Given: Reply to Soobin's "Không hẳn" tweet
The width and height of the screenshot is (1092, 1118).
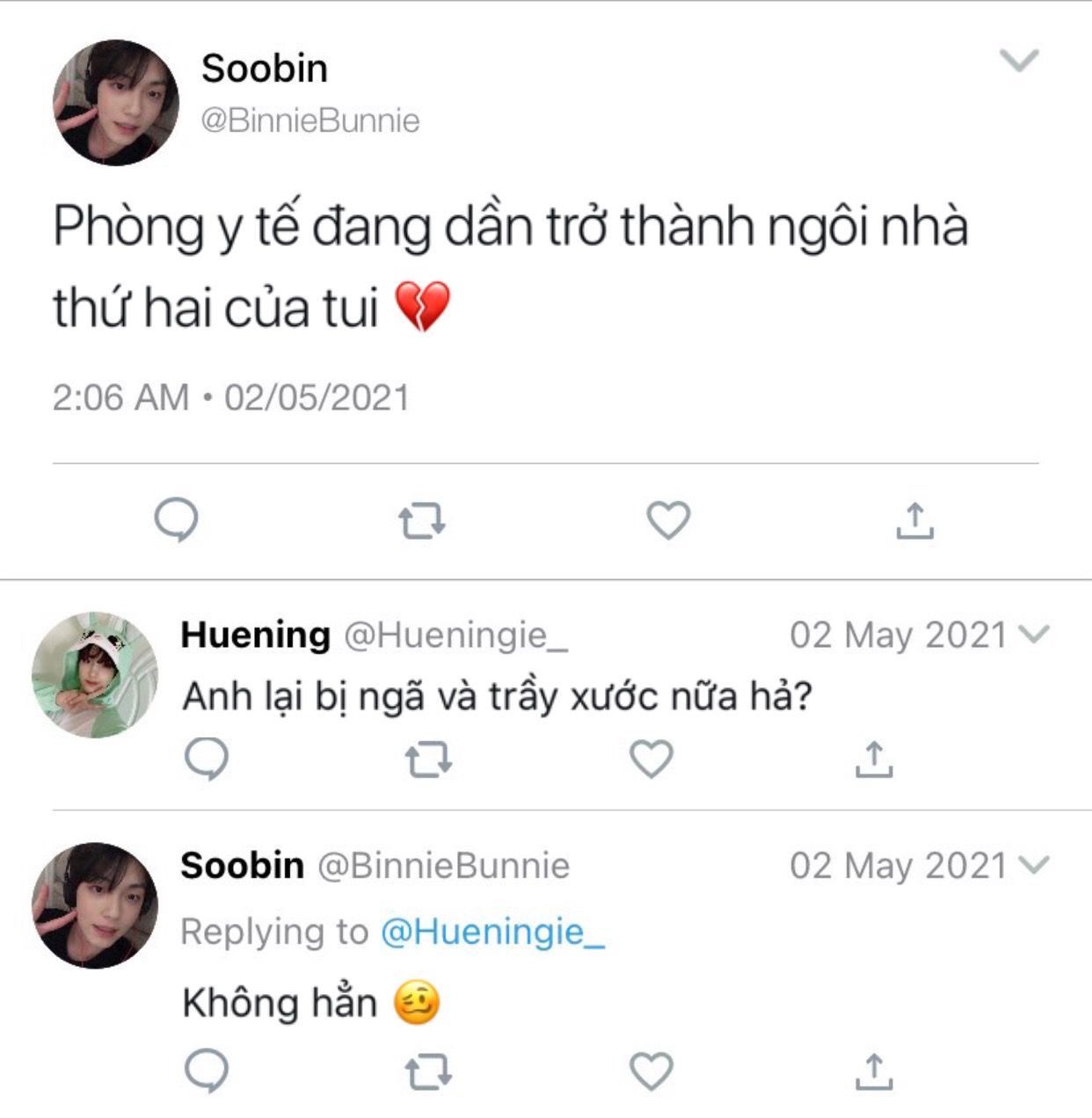Looking at the screenshot, I should tap(207, 1071).
